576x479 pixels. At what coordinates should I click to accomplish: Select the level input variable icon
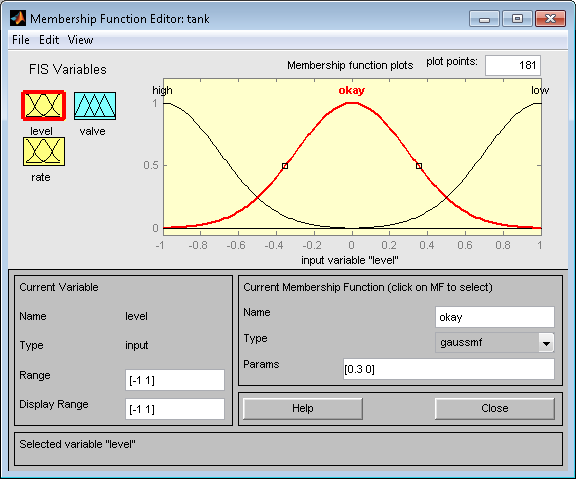(x=44, y=106)
